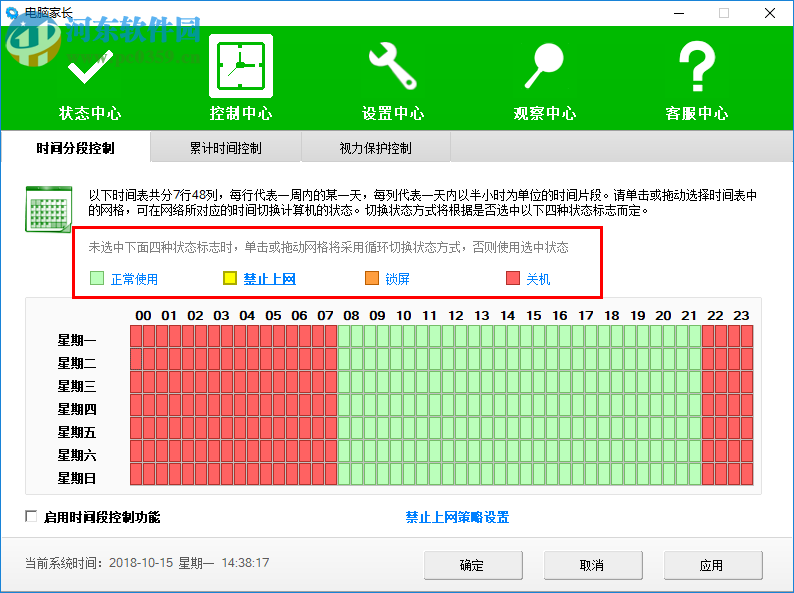Click the 确定 button

pos(473,565)
